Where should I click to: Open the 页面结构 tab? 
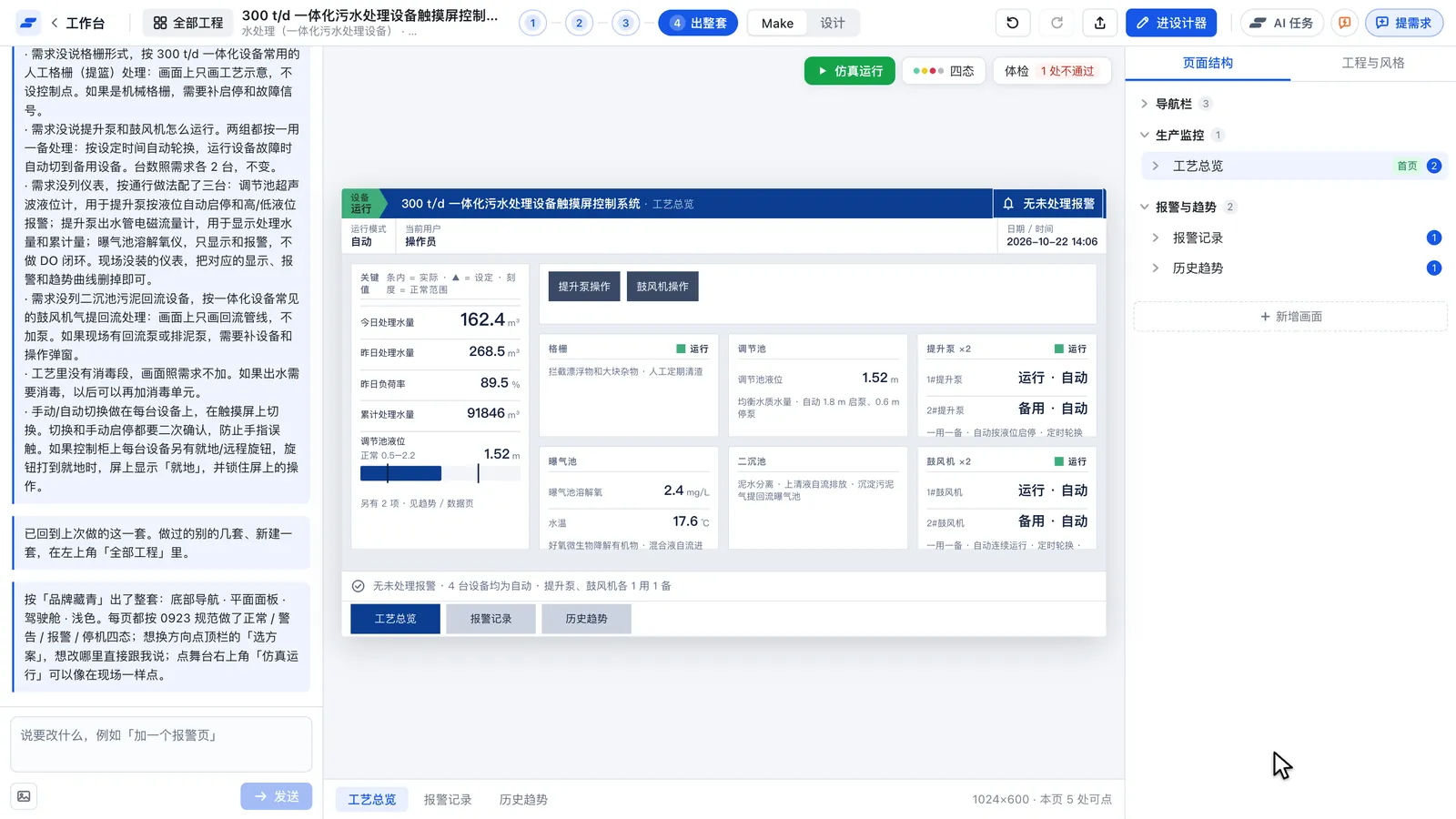pyautogui.click(x=1208, y=63)
